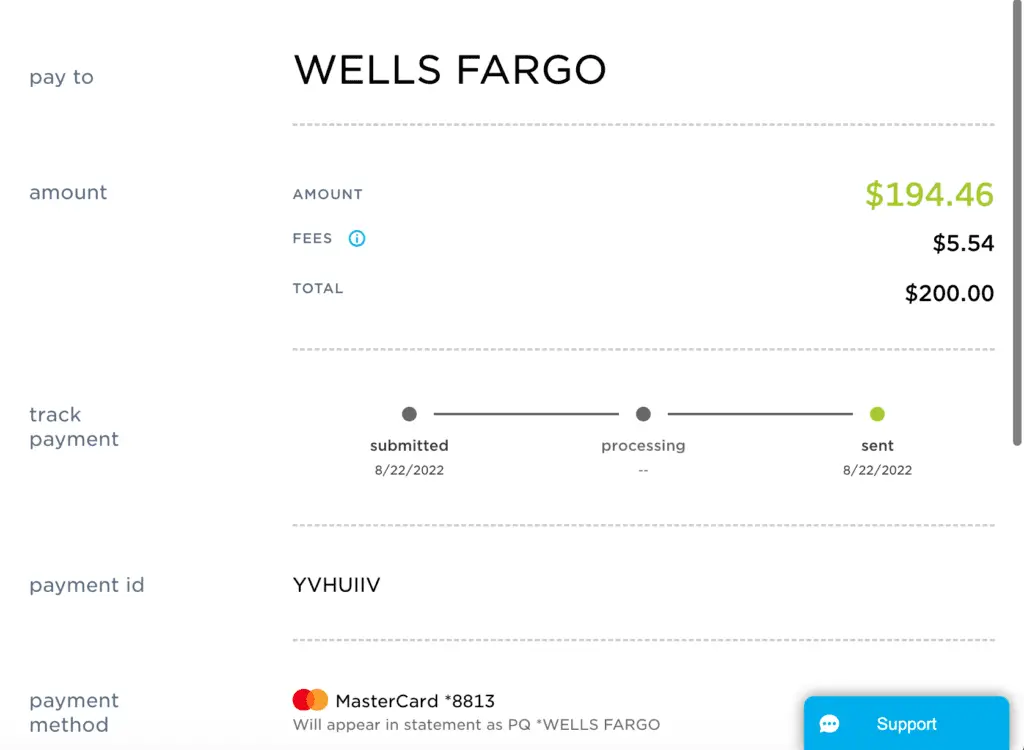
Task: Click the MasterCard logo icon
Action: click(x=310, y=700)
